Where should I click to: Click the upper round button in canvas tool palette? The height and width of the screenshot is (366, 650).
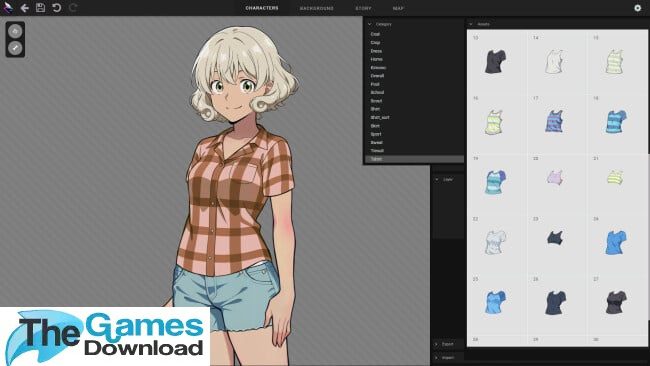point(15,31)
